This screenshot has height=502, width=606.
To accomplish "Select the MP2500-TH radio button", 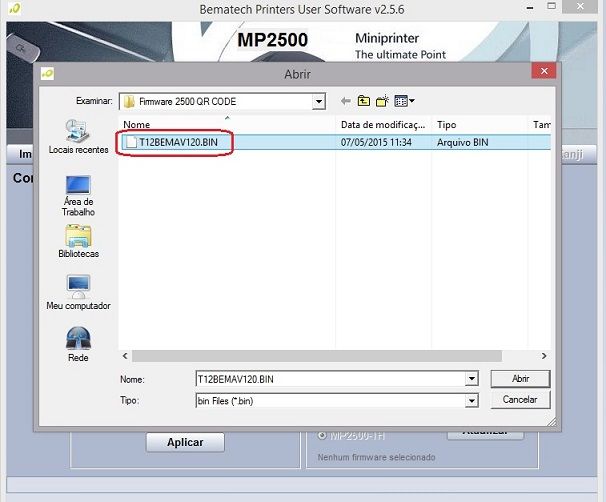I will coord(321,435).
